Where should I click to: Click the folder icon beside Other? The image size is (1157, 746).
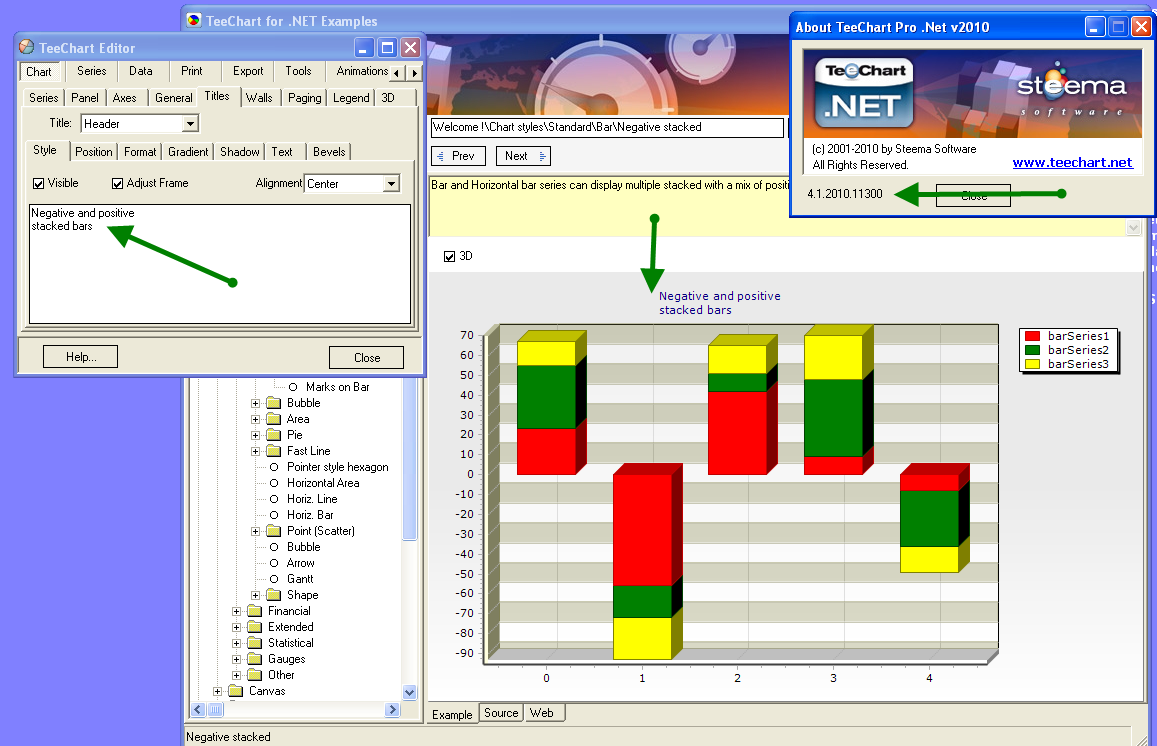(x=255, y=675)
